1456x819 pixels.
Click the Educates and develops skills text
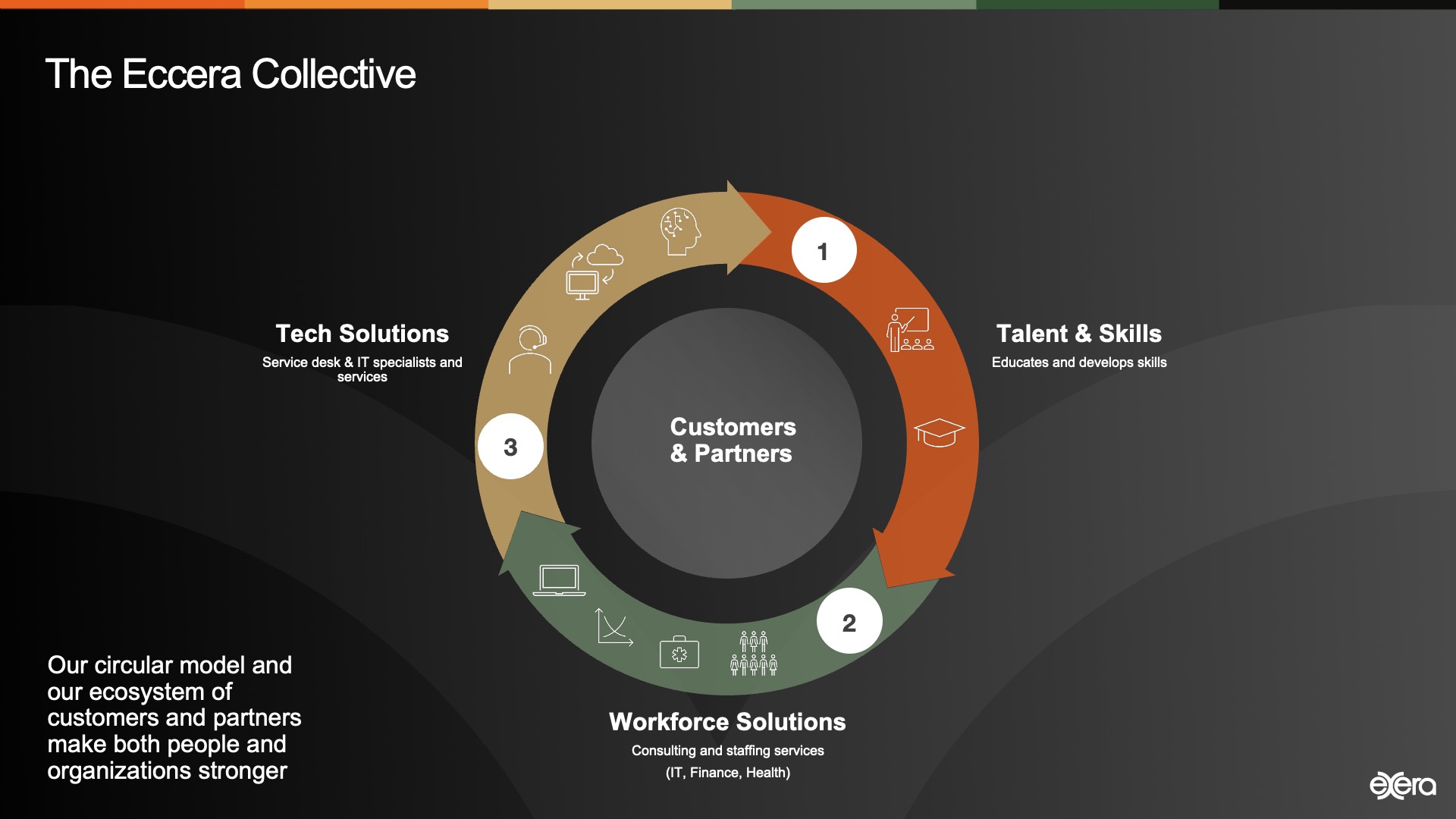(x=1080, y=362)
